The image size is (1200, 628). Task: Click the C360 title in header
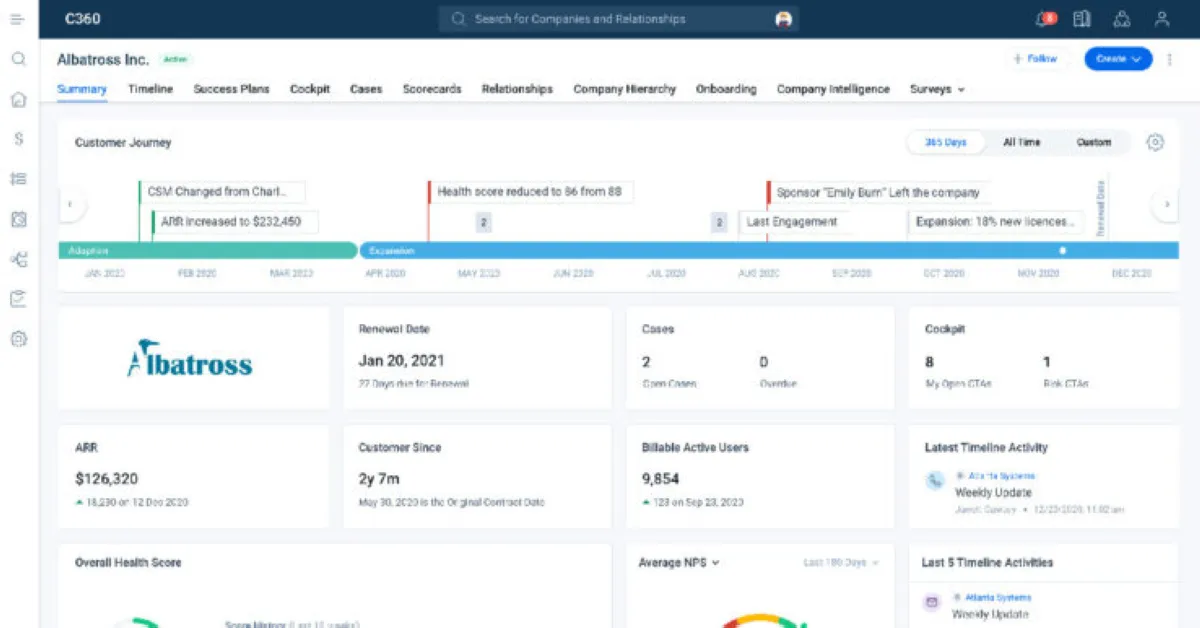[x=82, y=19]
